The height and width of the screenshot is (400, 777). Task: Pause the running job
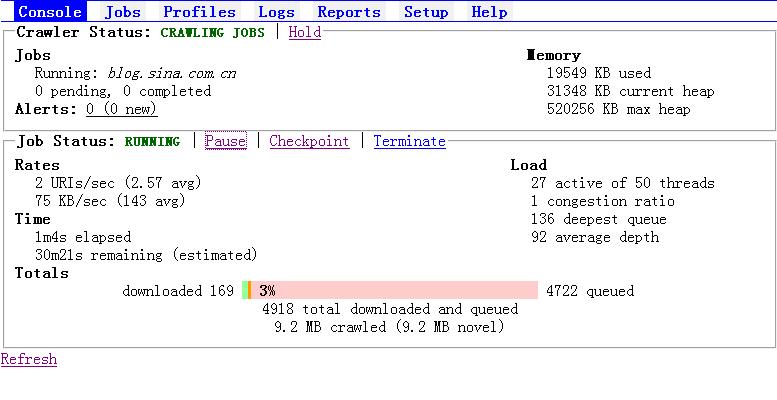(x=225, y=141)
